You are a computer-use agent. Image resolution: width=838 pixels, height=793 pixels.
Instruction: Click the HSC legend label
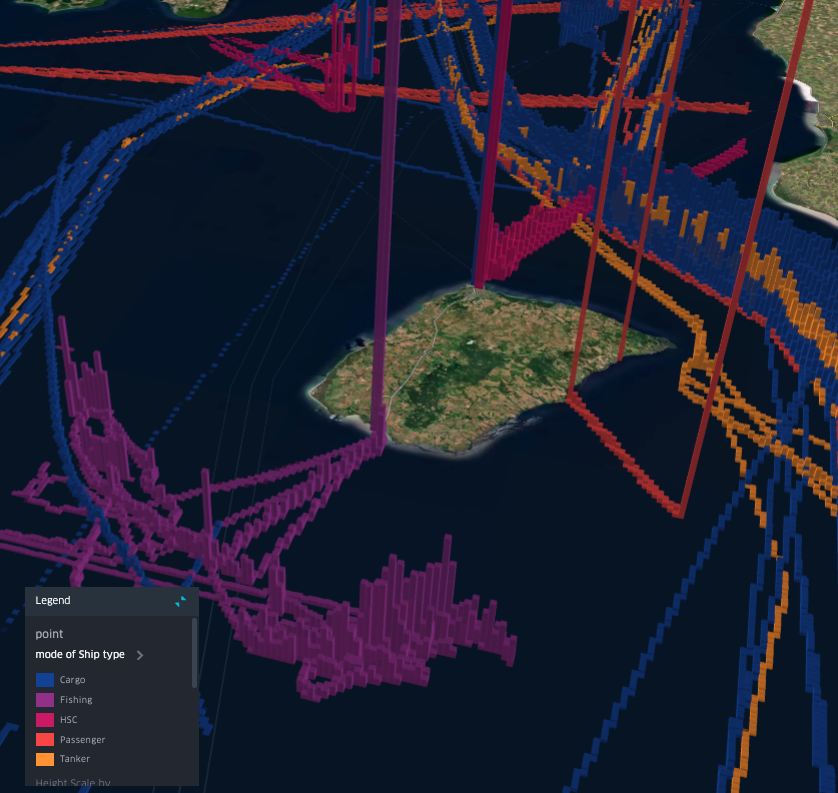[68, 720]
